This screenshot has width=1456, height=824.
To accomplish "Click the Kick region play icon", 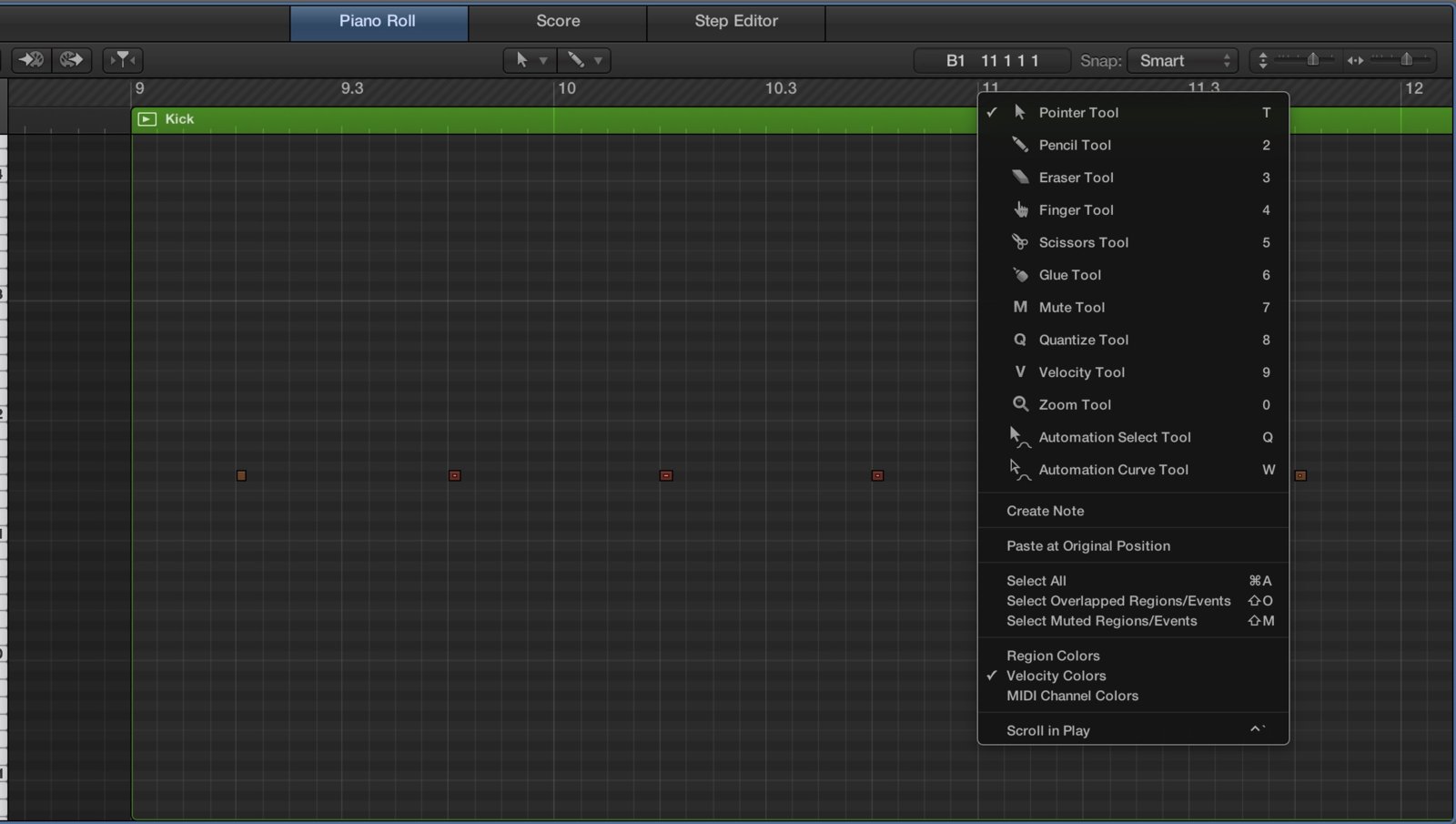I will [147, 119].
